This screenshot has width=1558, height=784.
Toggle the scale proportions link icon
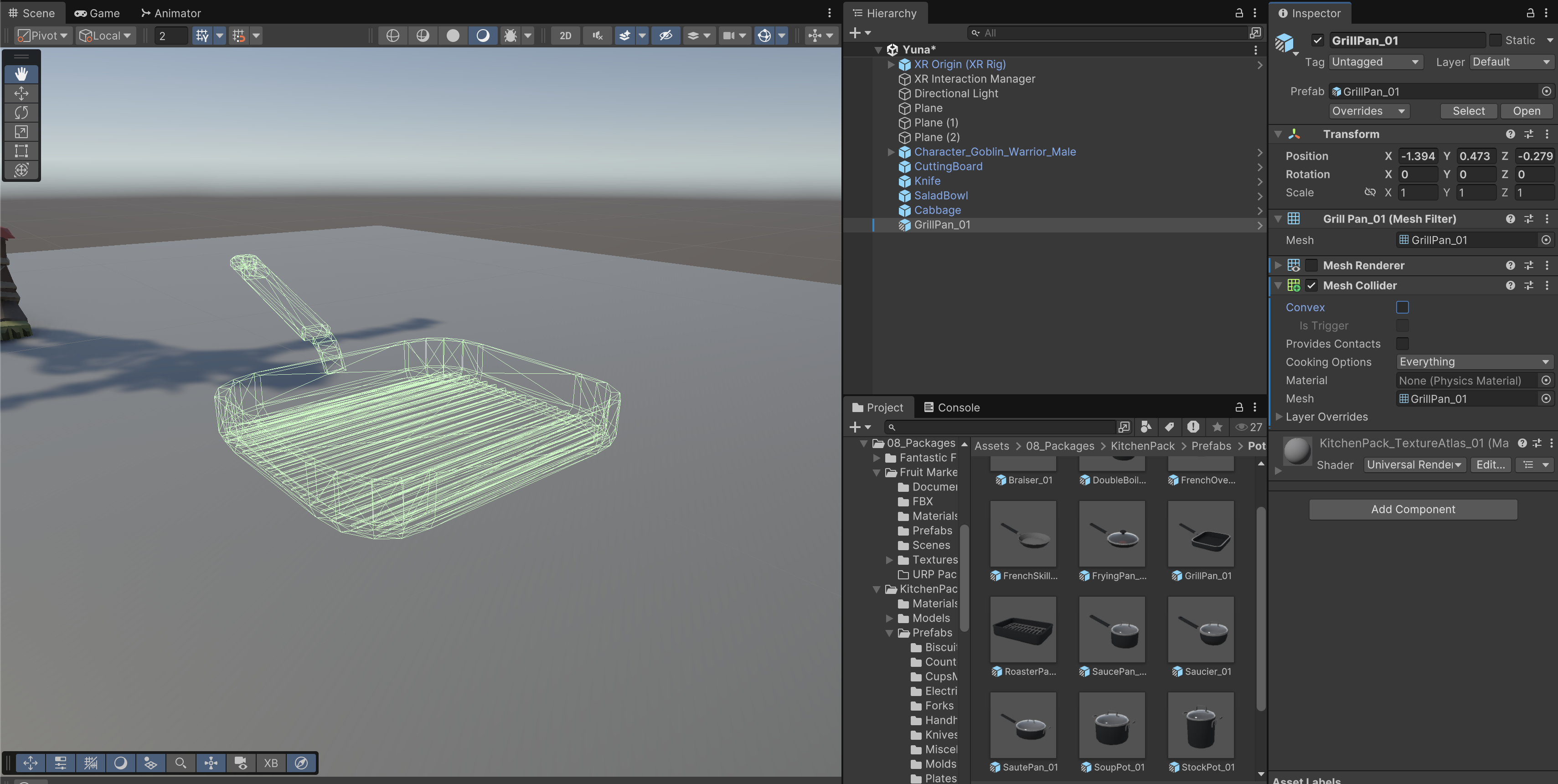pos(1370,192)
